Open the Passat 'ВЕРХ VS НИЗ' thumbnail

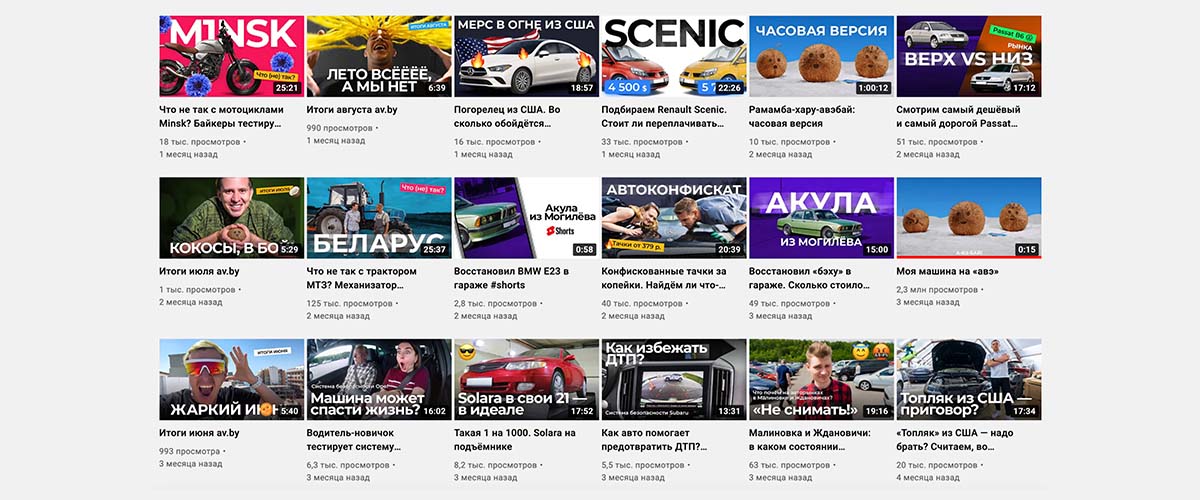(969, 56)
